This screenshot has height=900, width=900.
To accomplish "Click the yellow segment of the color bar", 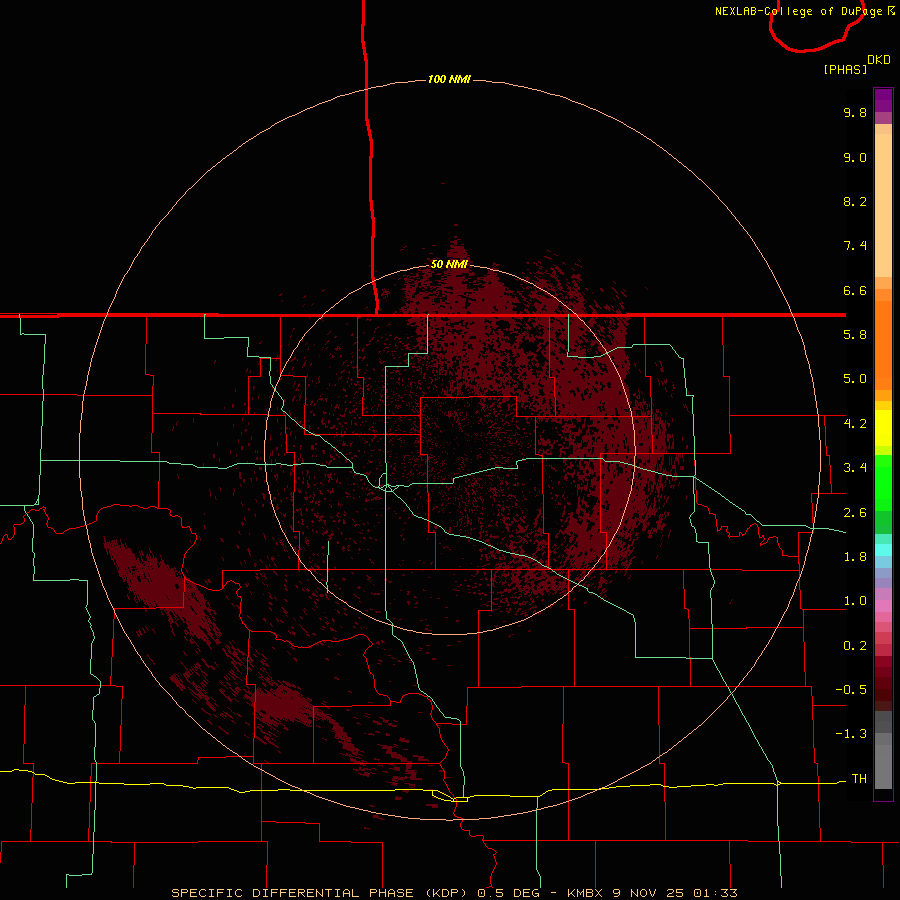I will coord(883,428).
